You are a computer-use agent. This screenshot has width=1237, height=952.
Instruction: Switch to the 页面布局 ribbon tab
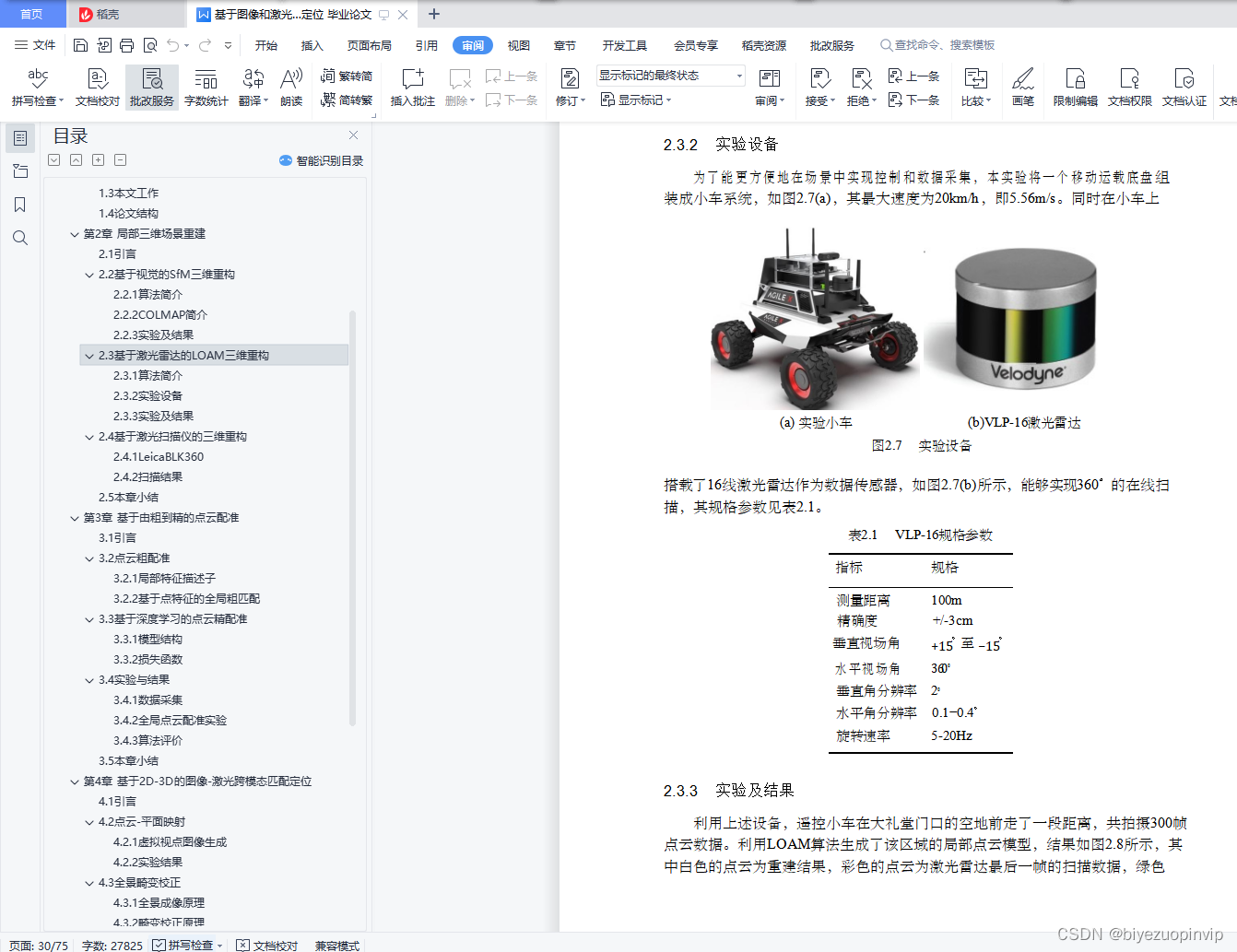click(370, 45)
